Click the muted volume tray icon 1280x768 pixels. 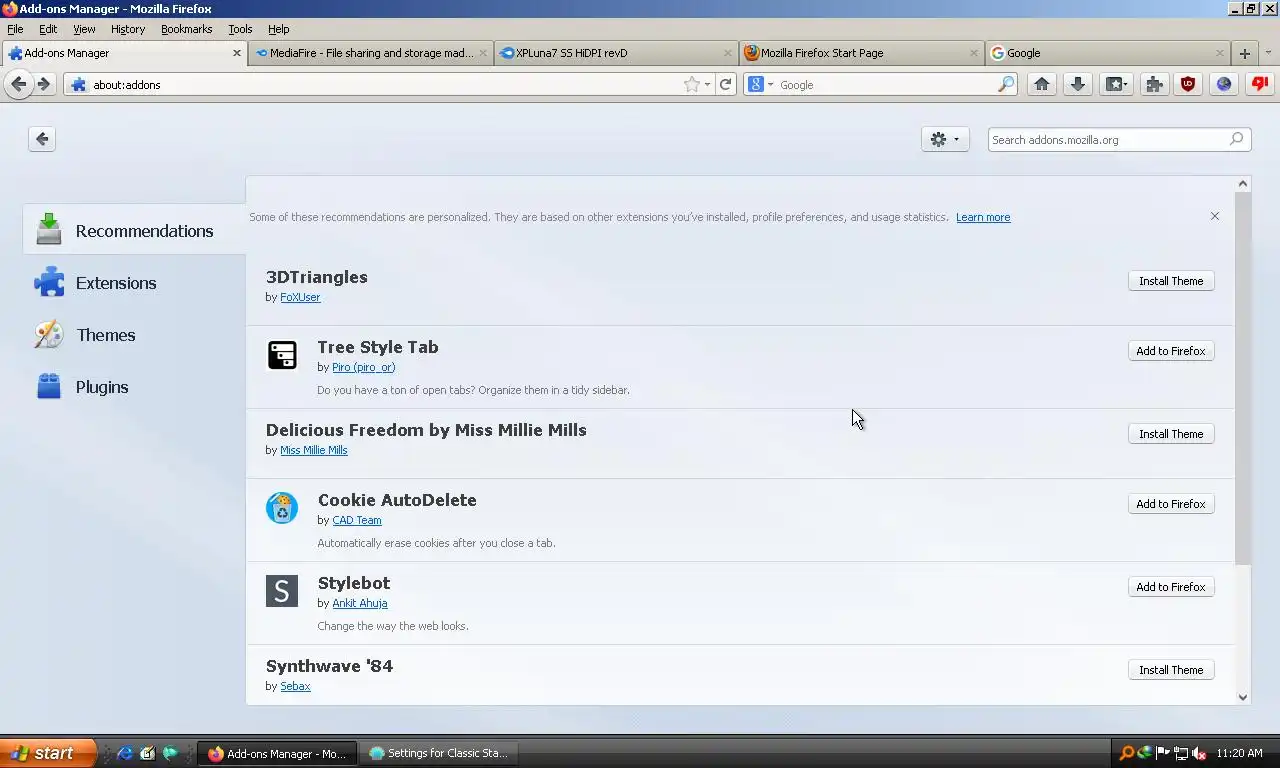click(1198, 753)
